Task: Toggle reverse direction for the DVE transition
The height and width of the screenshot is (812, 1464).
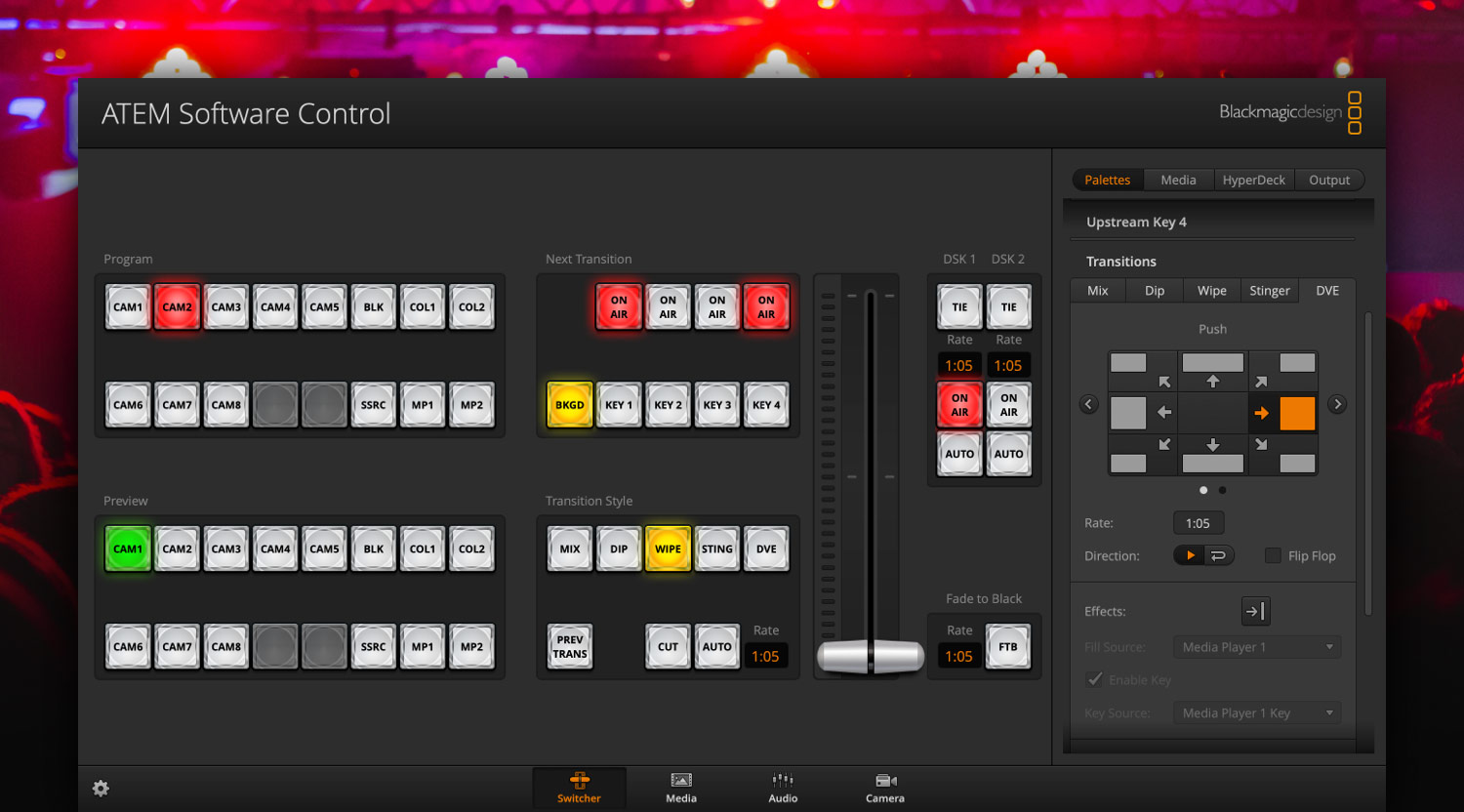Action: 1217,554
